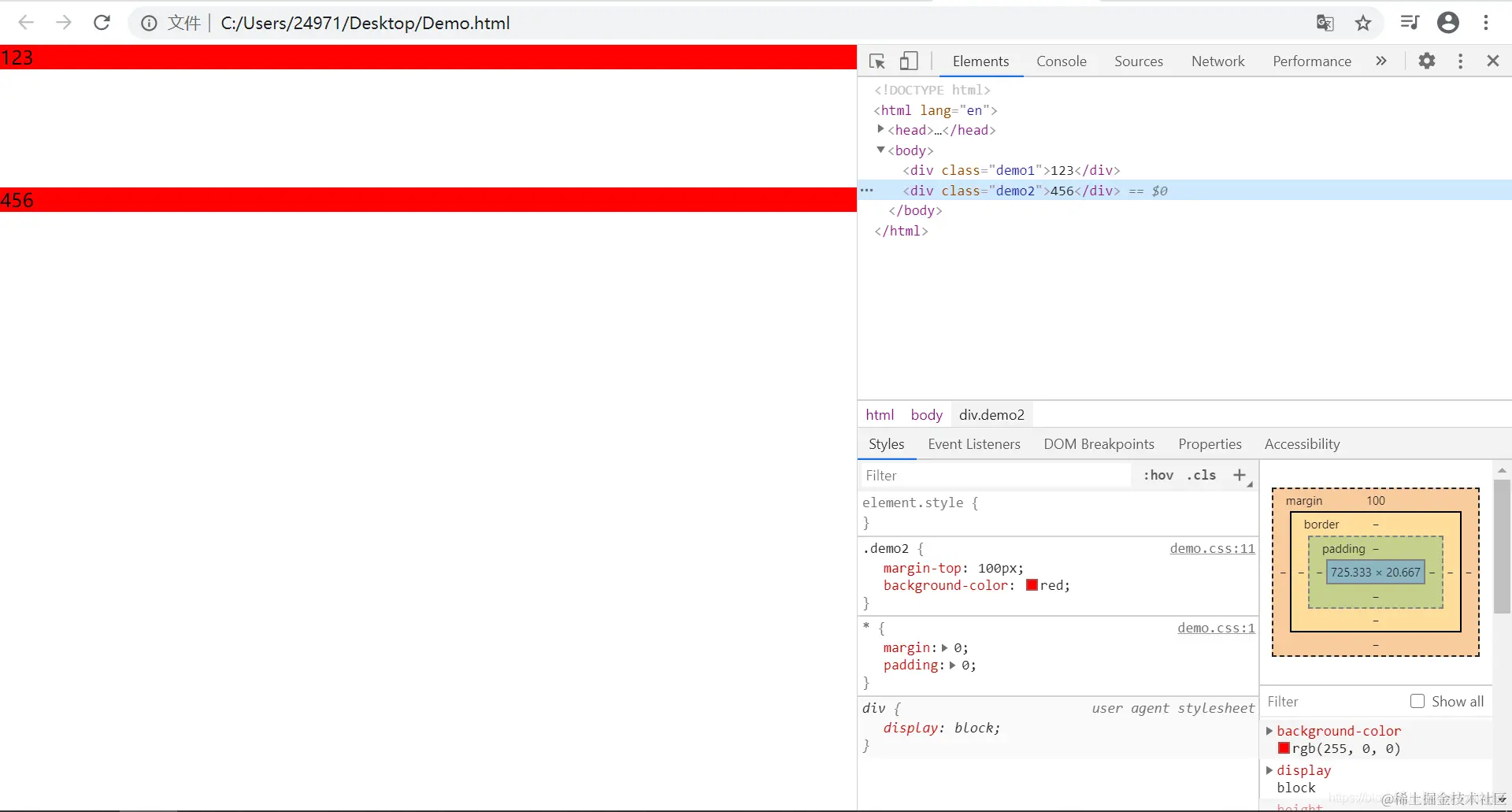Screen dimensions: 1512x812
Task: Switch to the Console tab
Action: pyautogui.click(x=1062, y=61)
